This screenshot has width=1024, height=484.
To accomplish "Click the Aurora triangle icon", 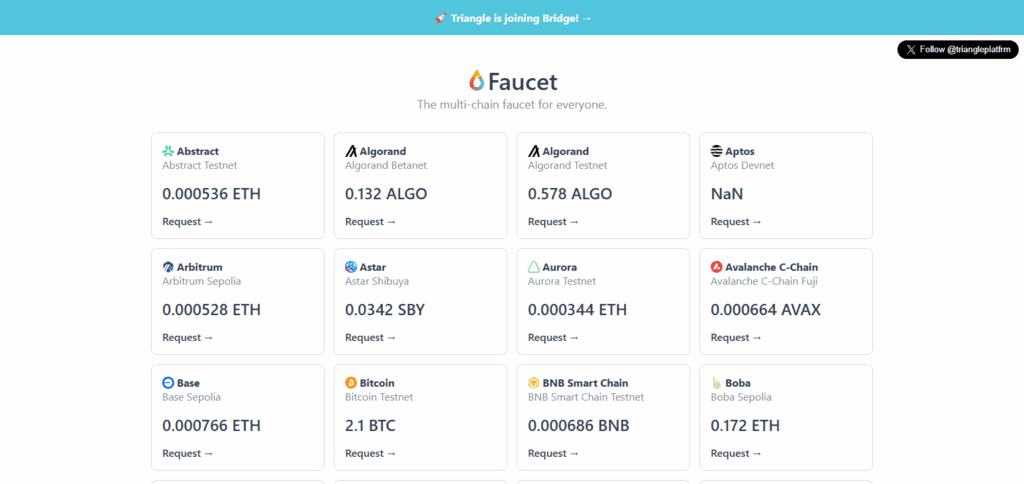I will tap(534, 267).
